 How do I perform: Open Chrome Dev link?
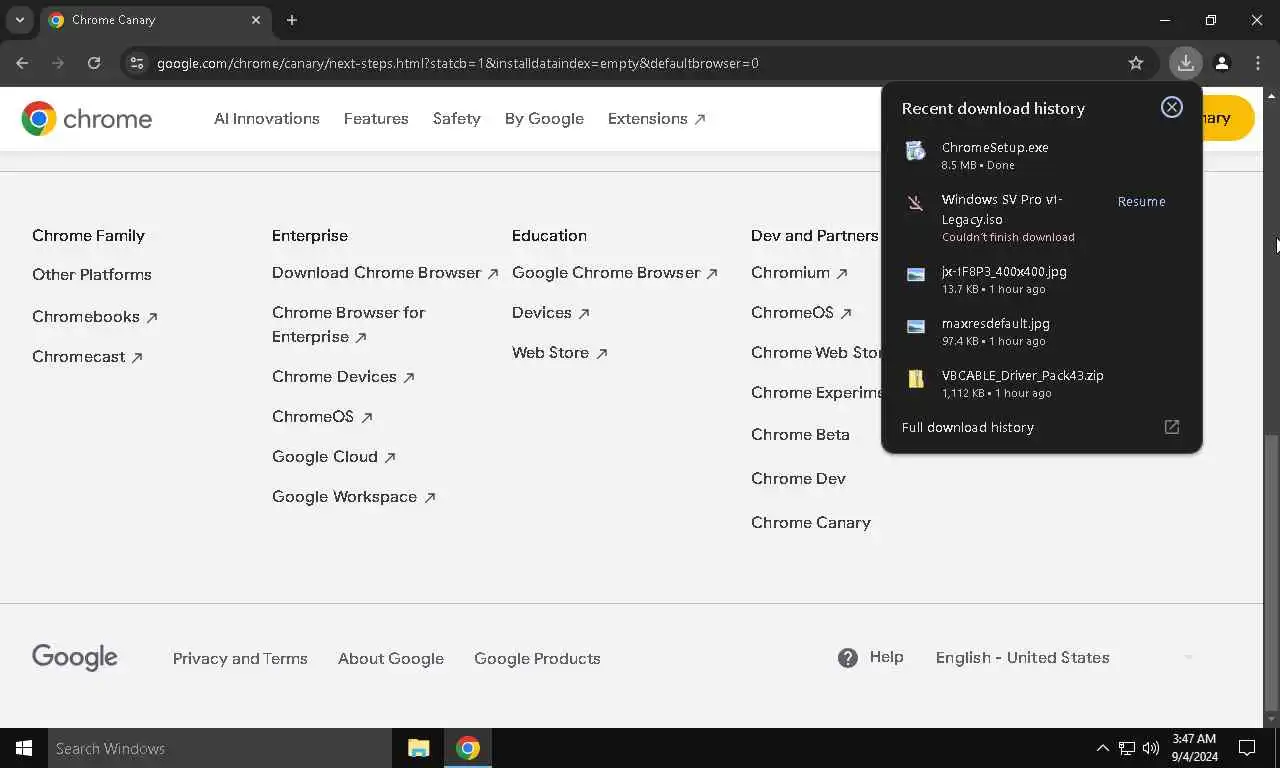(798, 479)
